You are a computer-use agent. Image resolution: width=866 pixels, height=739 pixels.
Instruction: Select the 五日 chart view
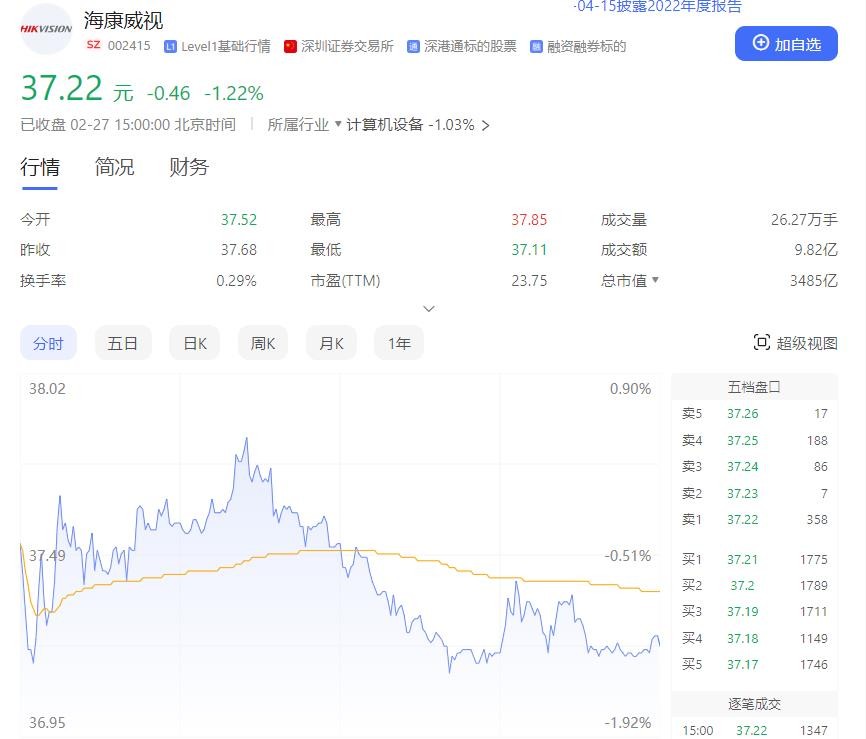point(123,343)
